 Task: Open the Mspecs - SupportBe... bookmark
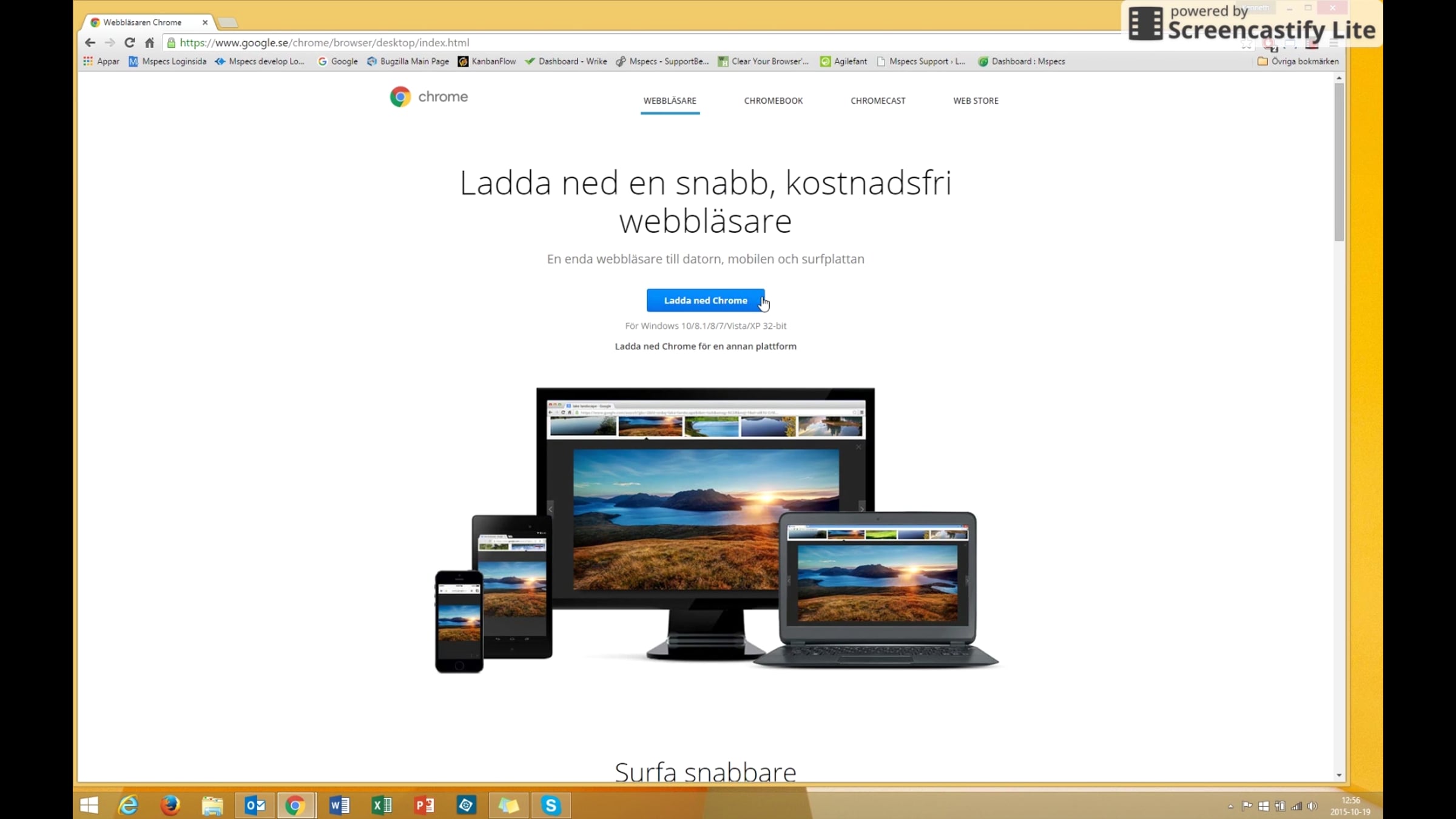click(662, 61)
